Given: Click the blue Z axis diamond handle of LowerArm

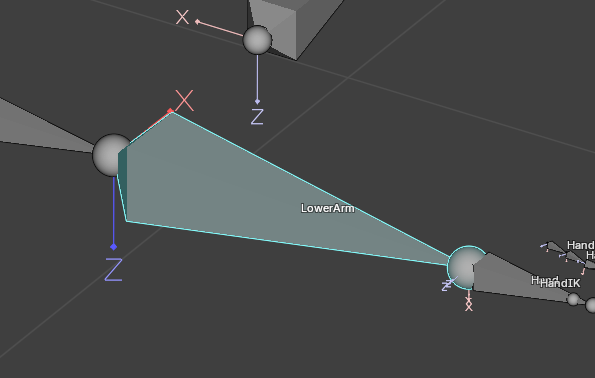Looking at the screenshot, I should [x=113, y=247].
